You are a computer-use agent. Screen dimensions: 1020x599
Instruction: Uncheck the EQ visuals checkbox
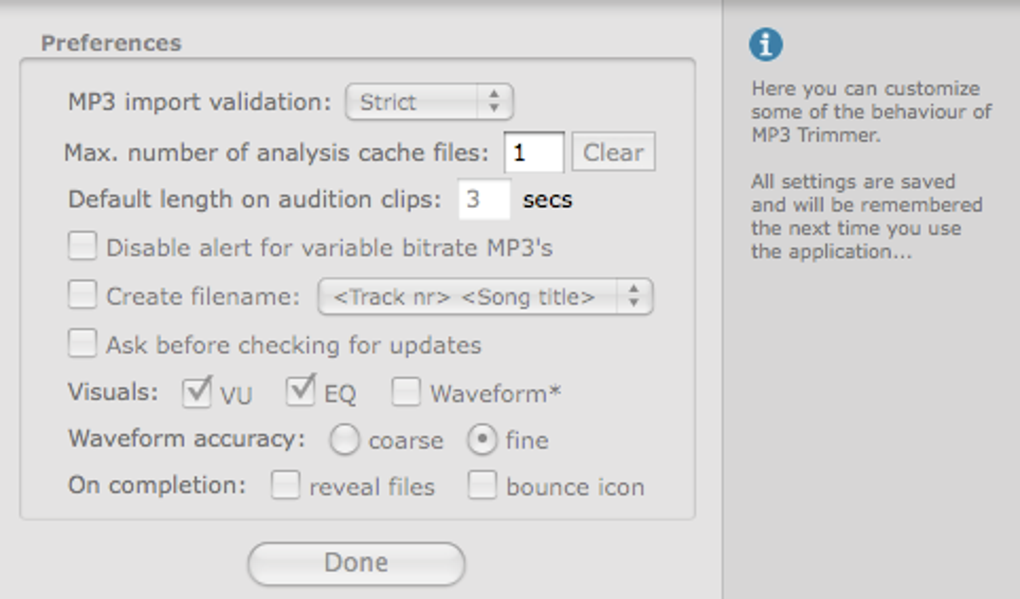coord(301,392)
